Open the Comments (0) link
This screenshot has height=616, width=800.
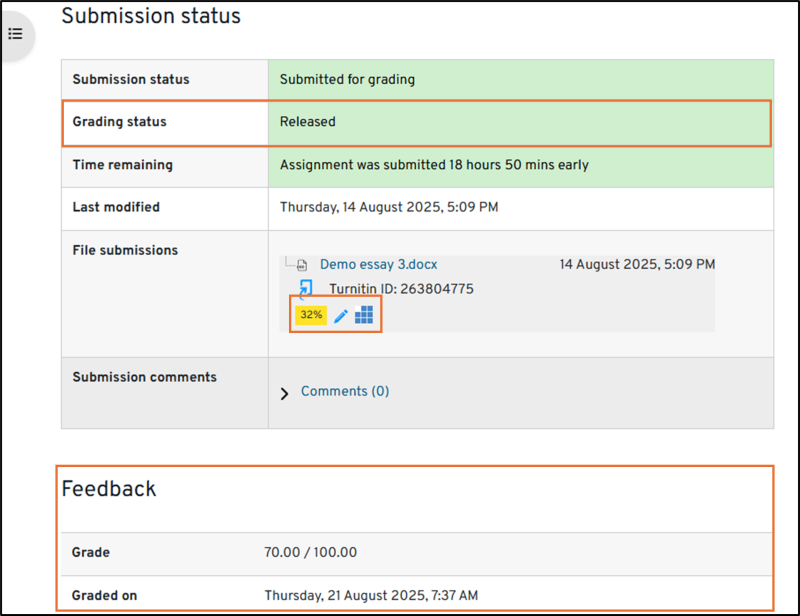345,391
